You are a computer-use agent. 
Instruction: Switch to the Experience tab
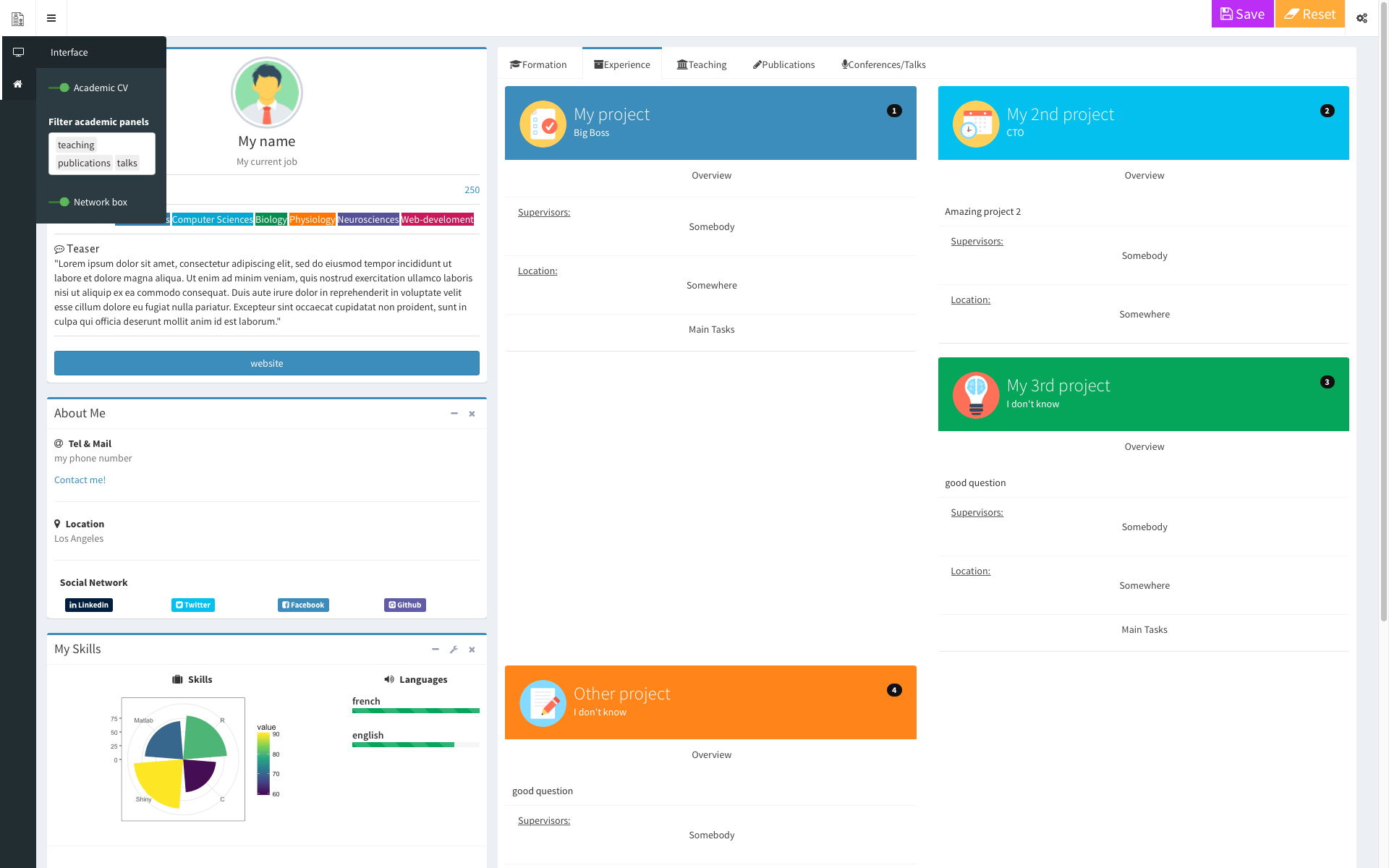tap(622, 64)
